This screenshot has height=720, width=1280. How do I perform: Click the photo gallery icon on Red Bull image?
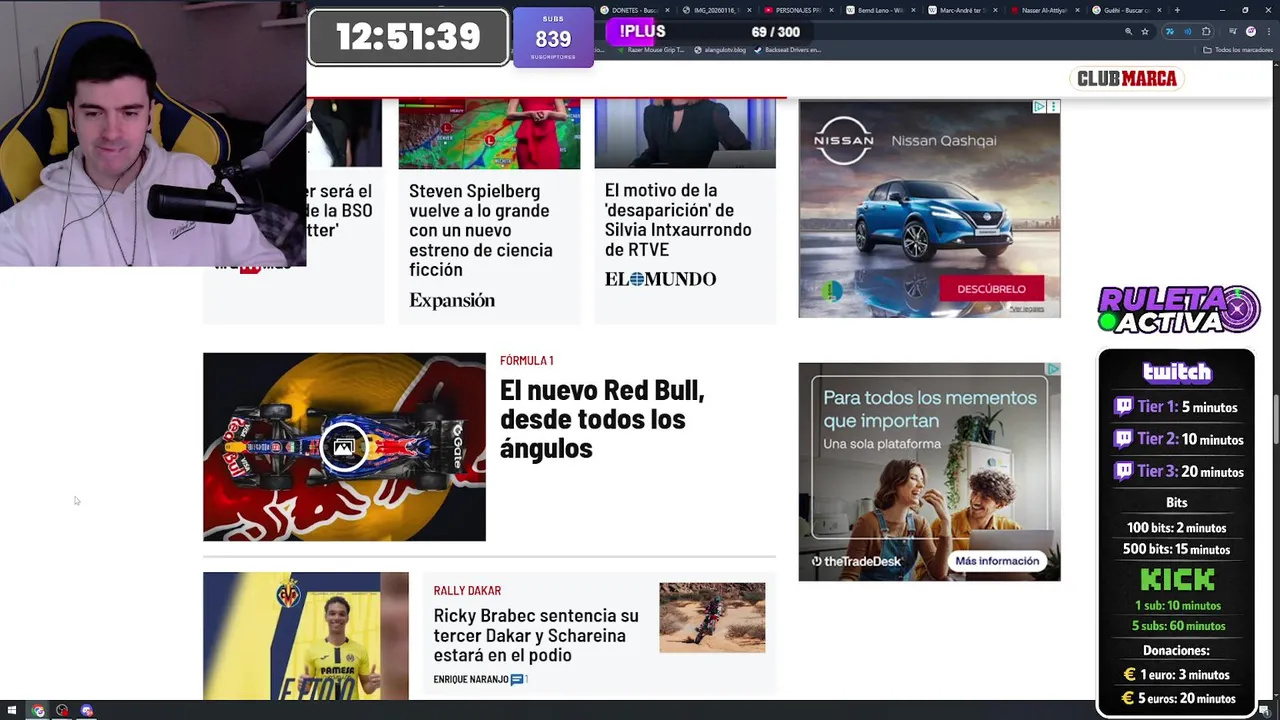tap(344, 447)
